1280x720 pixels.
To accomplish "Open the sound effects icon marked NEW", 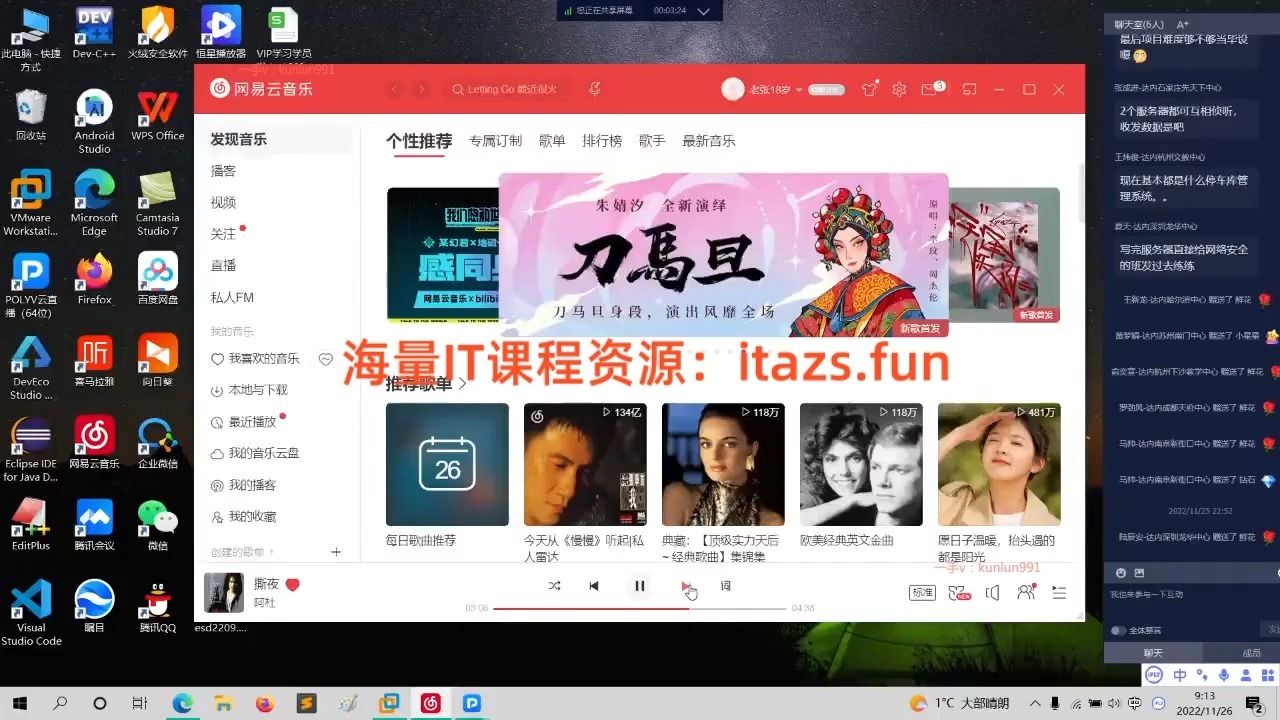I will (x=958, y=593).
